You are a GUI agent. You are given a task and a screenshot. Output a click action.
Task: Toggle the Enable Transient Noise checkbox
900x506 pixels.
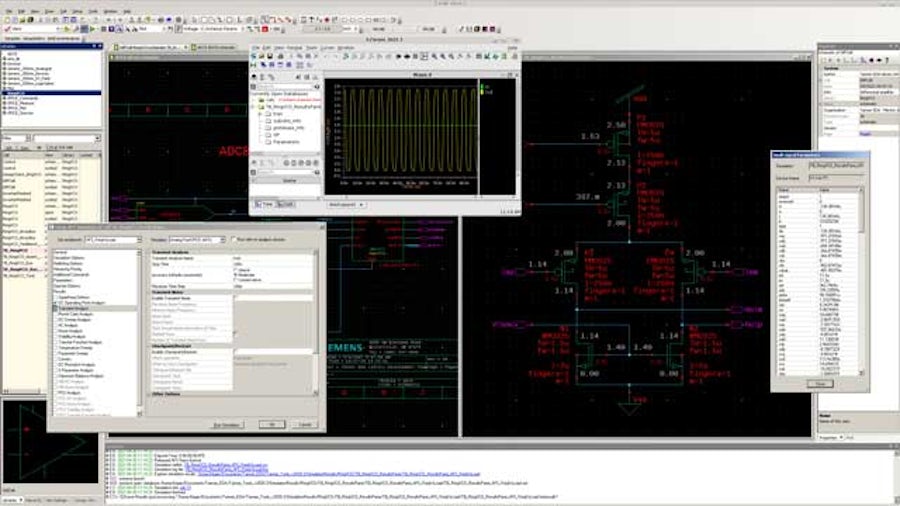[235, 298]
